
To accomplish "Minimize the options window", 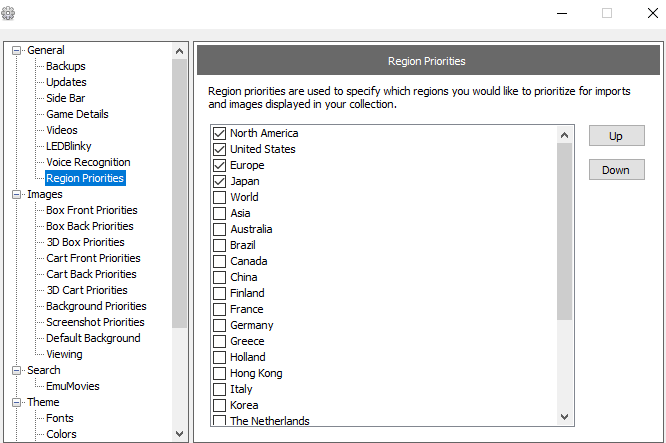I will [x=562, y=13].
